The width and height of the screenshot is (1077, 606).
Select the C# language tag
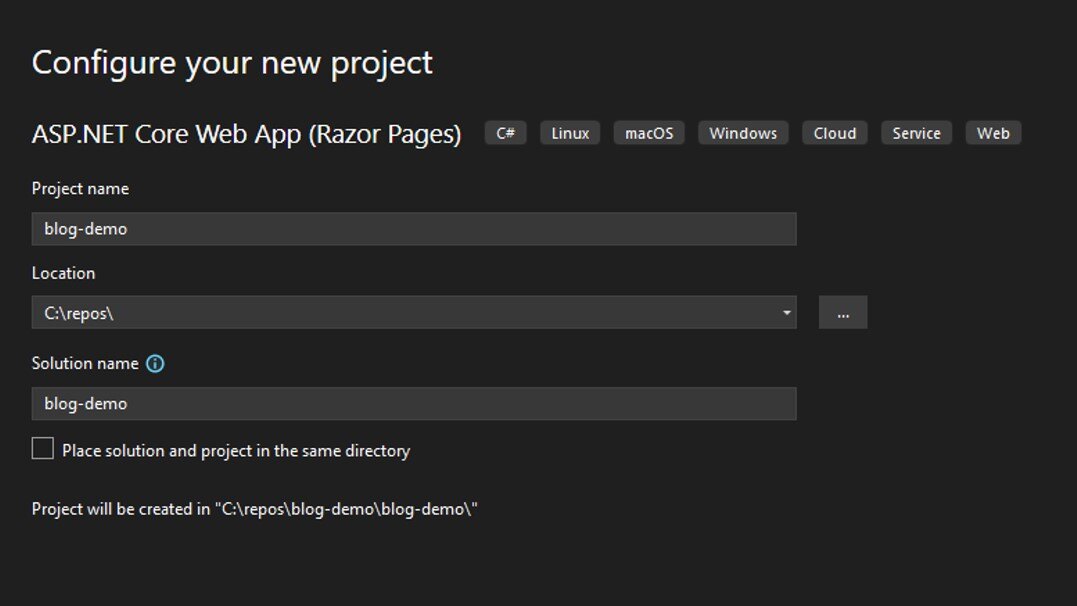tap(505, 133)
